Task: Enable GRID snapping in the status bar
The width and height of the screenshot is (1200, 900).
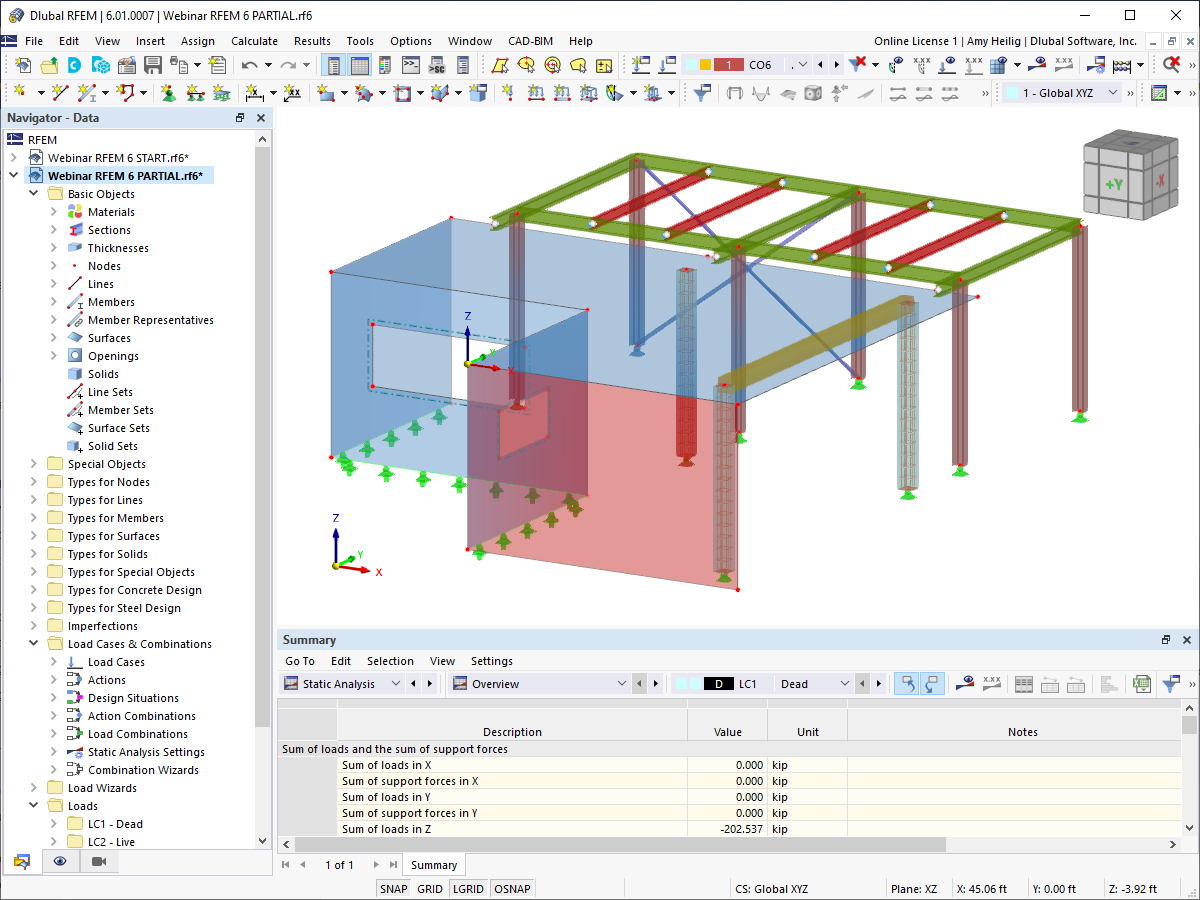Action: 430,888
